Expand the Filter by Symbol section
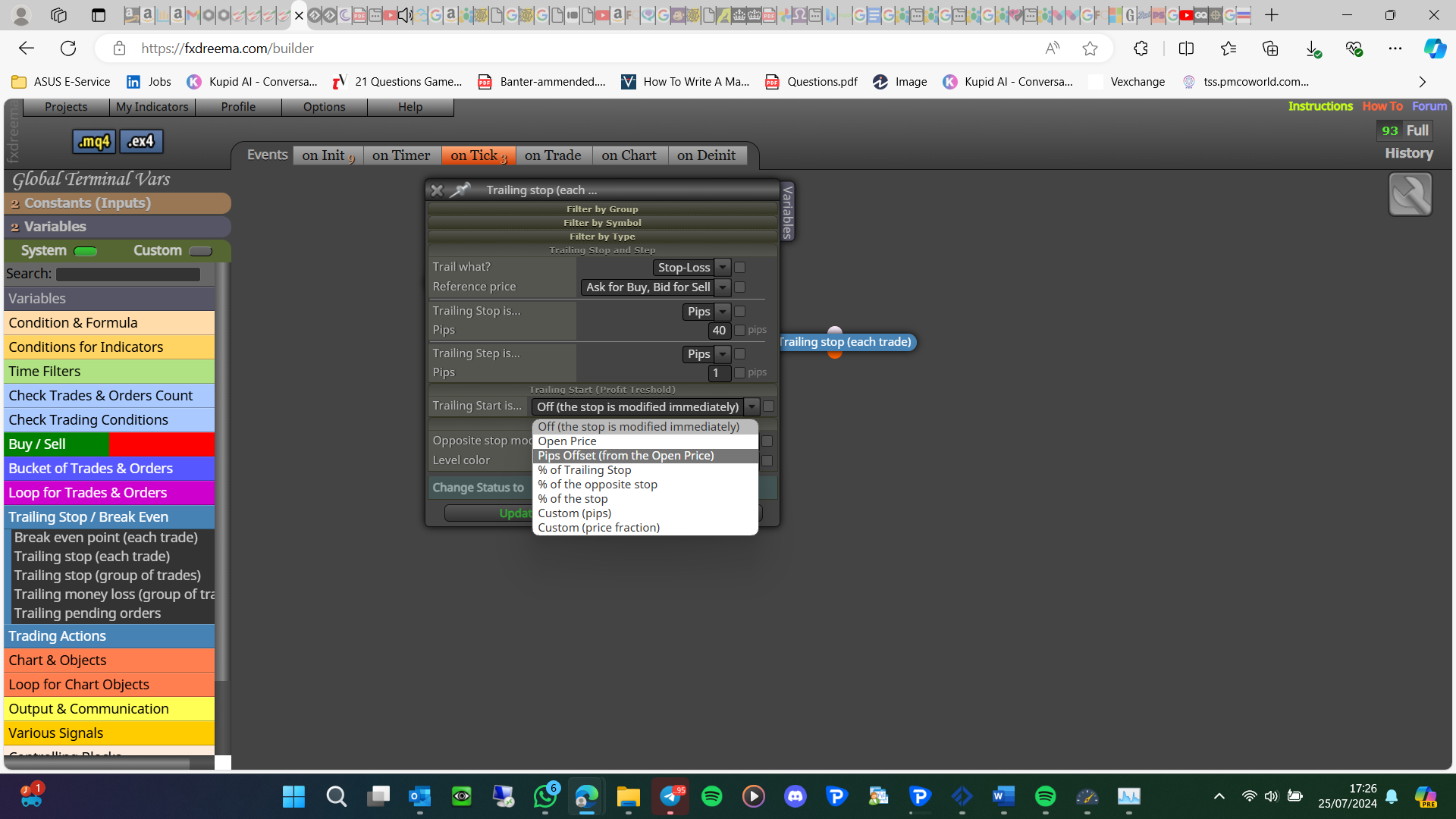This screenshot has width=1456, height=819. pyautogui.click(x=602, y=223)
